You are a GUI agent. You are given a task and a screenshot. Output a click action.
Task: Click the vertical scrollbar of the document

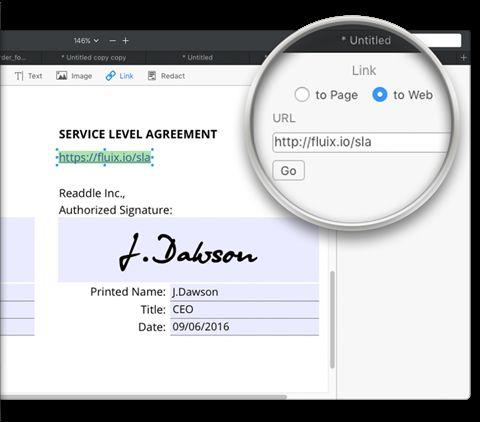pos(332,320)
